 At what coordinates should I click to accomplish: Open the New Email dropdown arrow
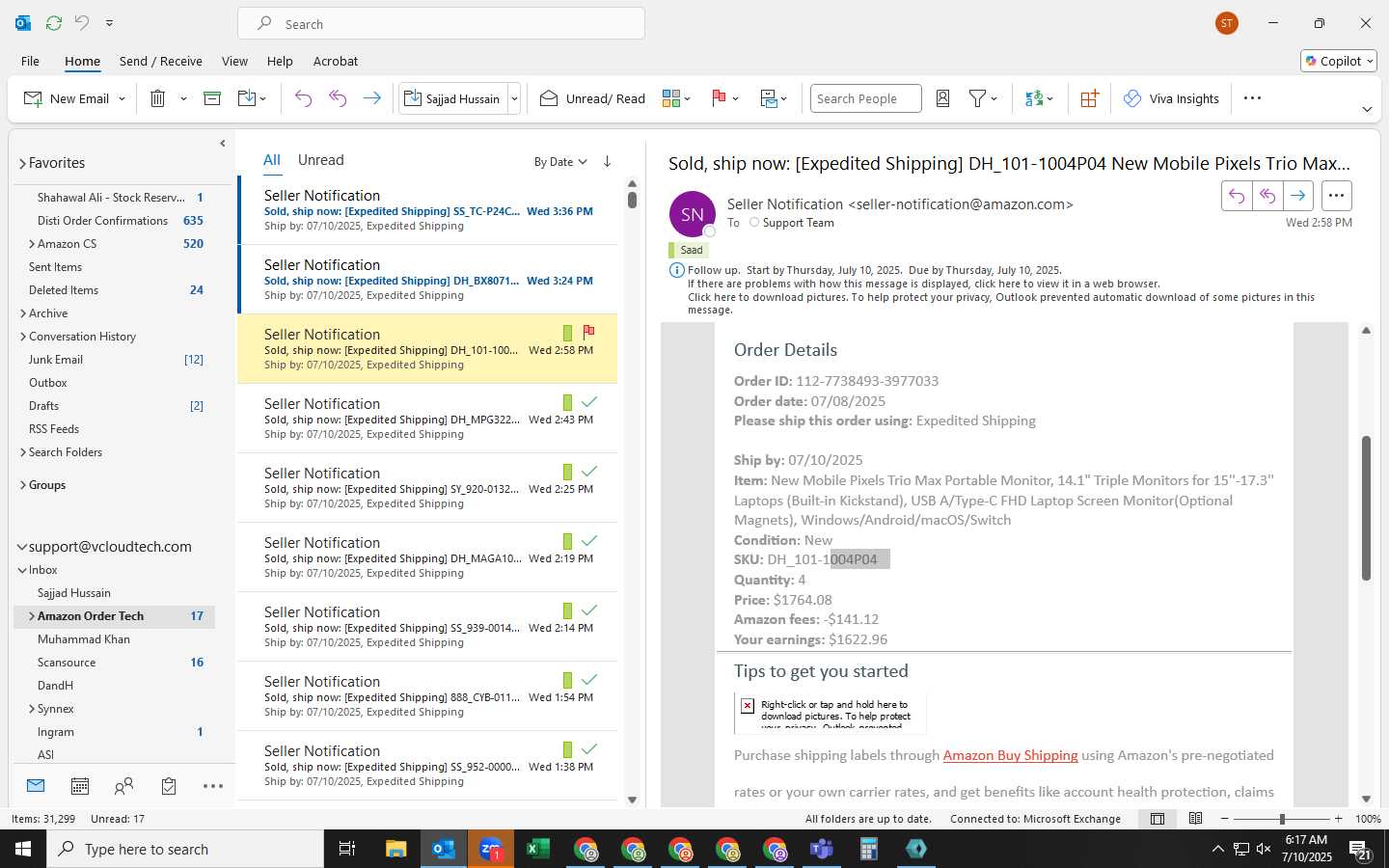click(122, 98)
